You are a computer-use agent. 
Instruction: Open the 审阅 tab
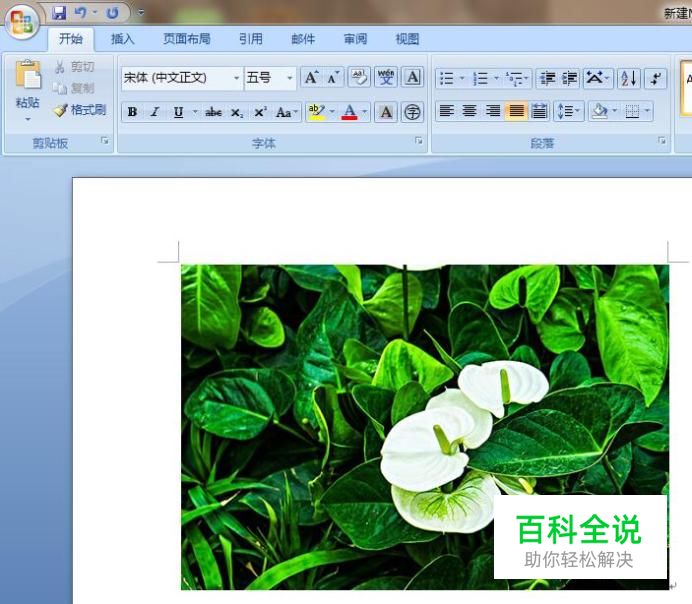coord(355,39)
